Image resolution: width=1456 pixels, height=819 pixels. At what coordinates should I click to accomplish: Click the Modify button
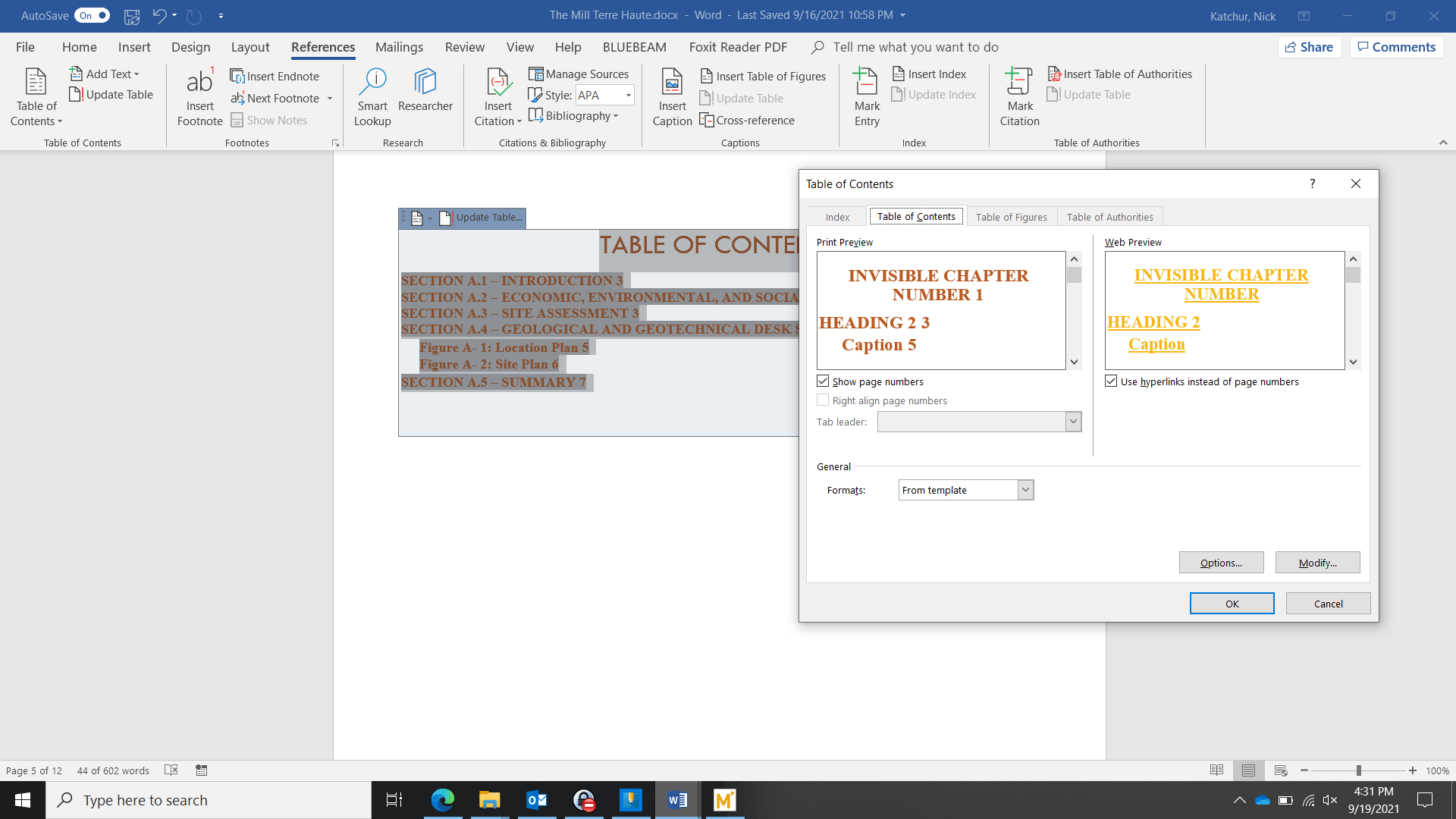point(1317,563)
